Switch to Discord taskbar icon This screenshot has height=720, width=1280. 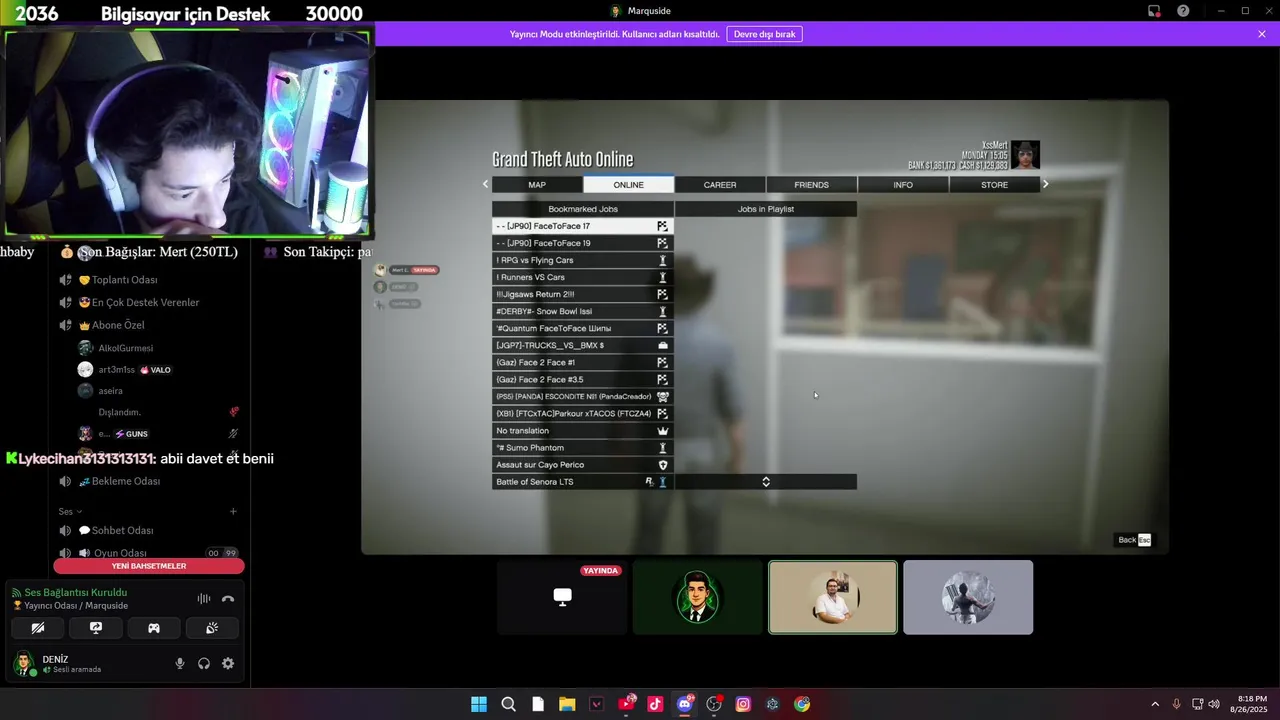[x=685, y=704]
